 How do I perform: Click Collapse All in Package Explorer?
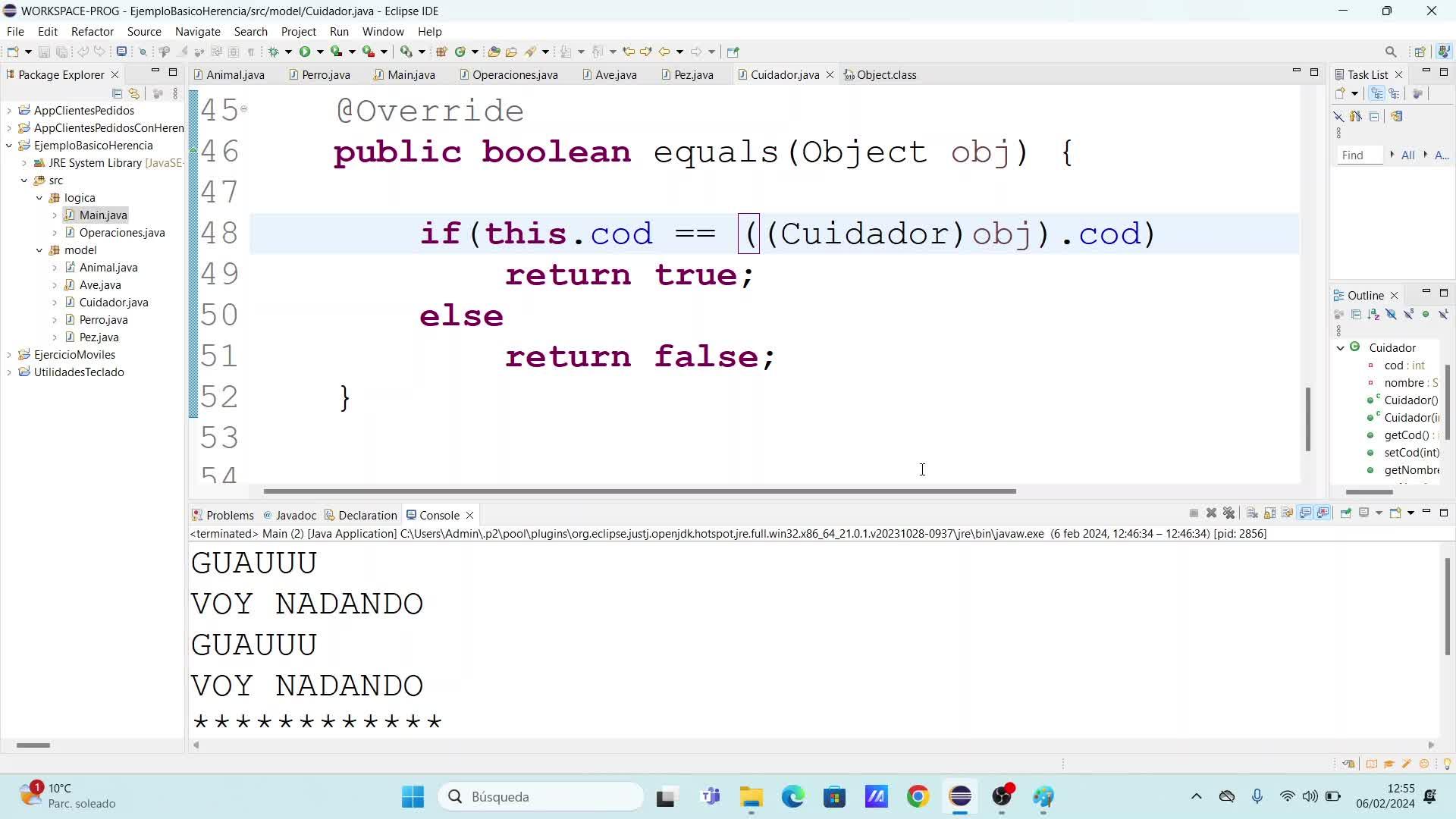117,93
